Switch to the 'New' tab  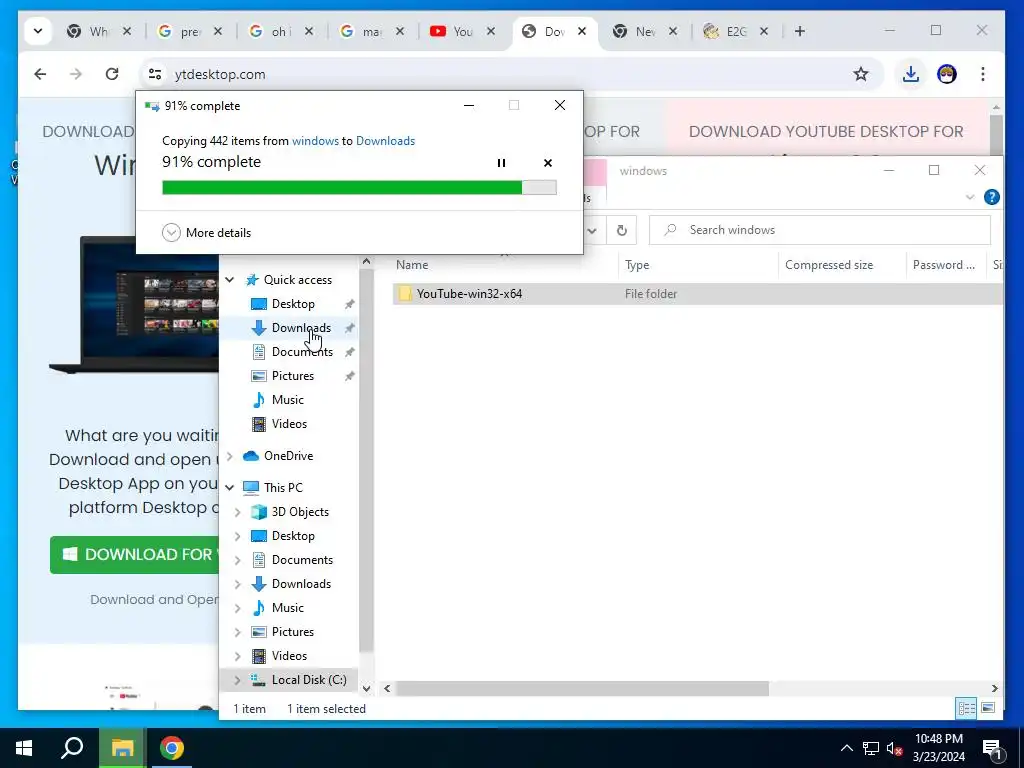pos(637,31)
